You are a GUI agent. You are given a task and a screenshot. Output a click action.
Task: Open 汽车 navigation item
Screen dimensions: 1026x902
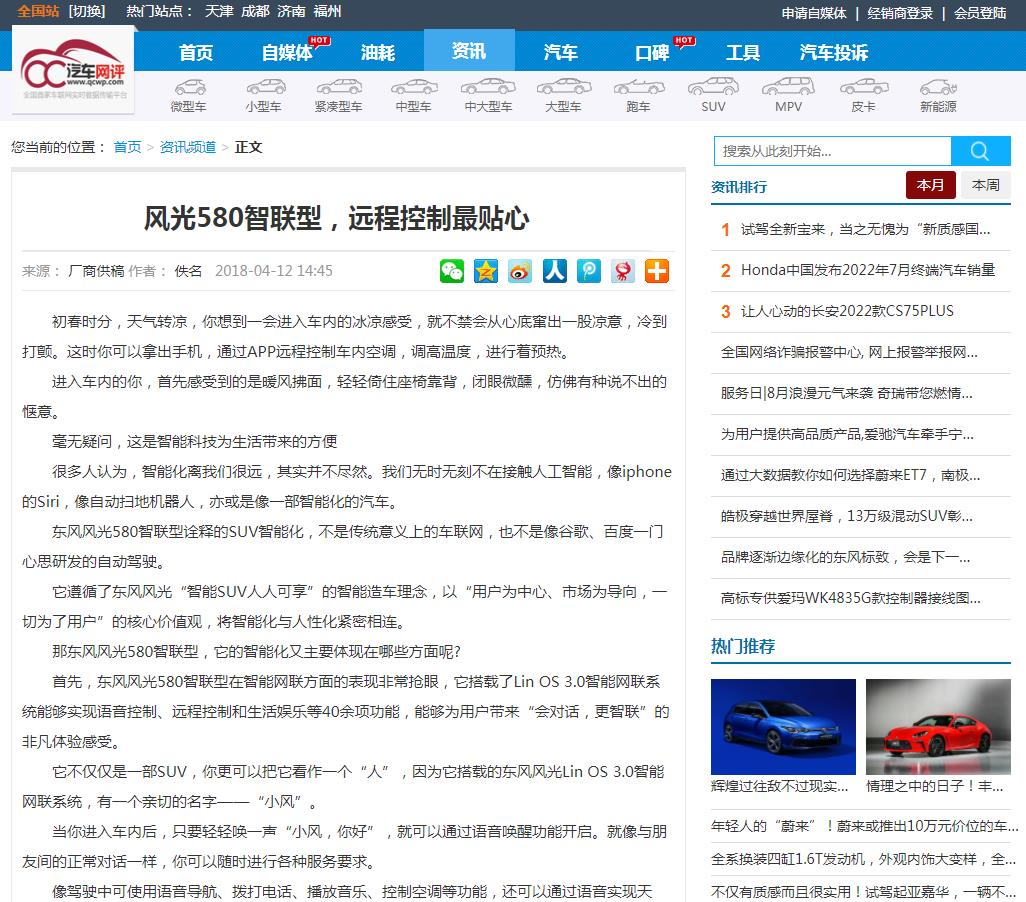pos(561,52)
